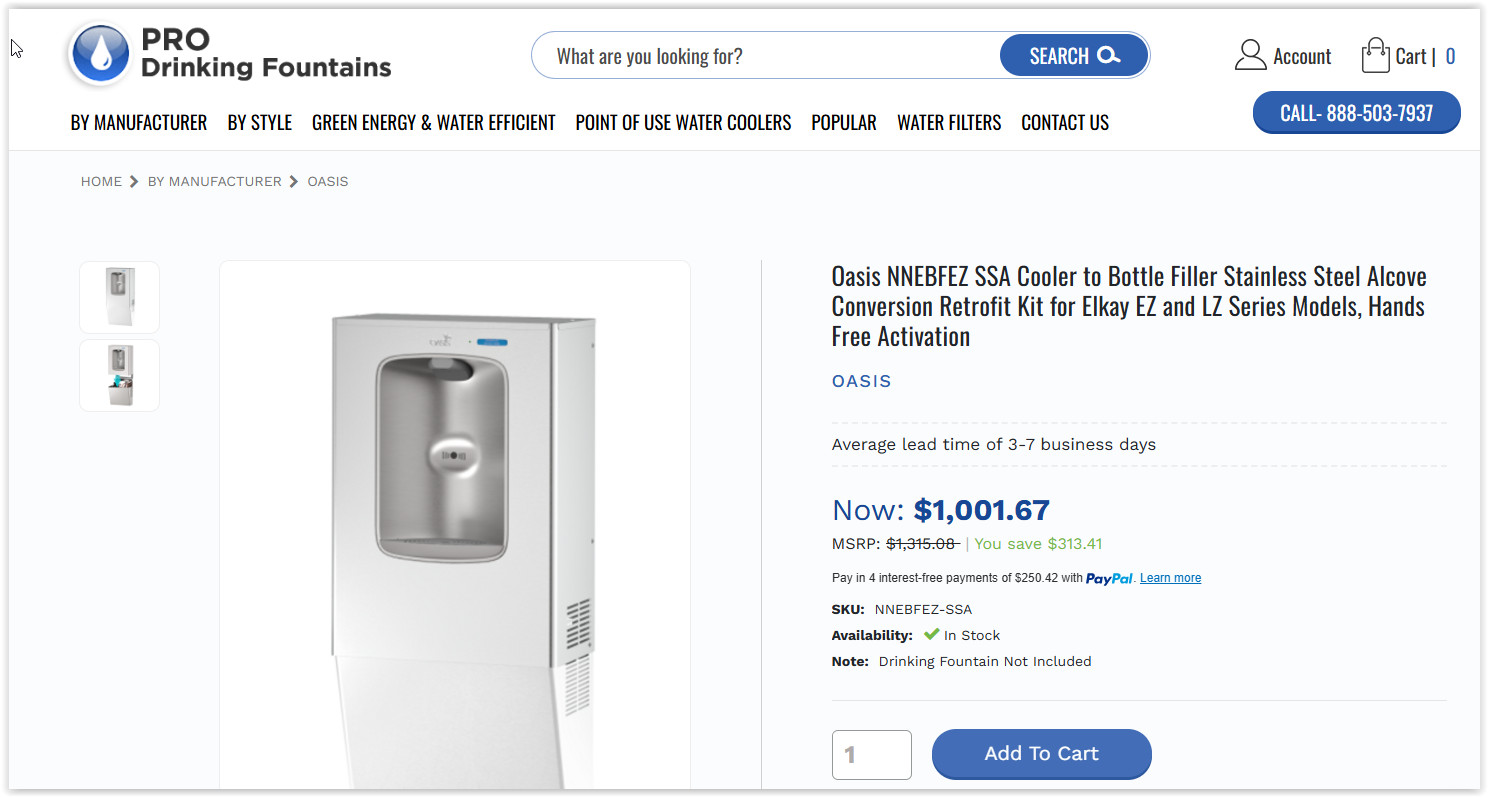Go to Home via breadcrumb
Image resolution: width=1488 pixels, height=797 pixels.
click(101, 181)
